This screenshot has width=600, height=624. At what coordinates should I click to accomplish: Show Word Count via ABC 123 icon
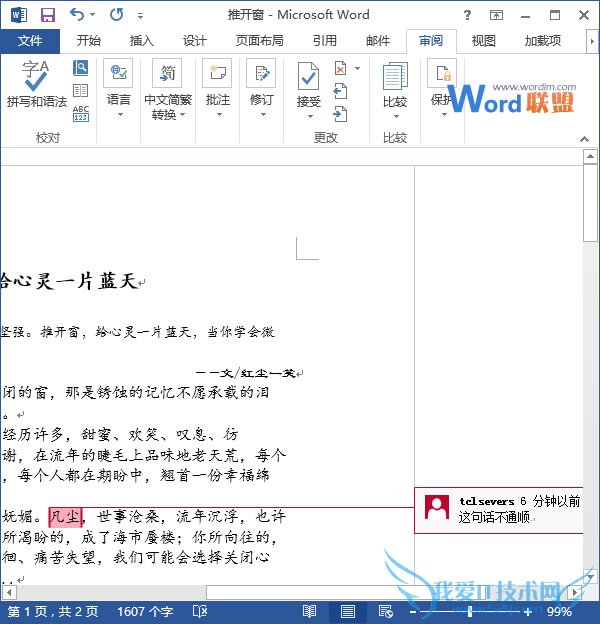pyautogui.click(x=81, y=114)
